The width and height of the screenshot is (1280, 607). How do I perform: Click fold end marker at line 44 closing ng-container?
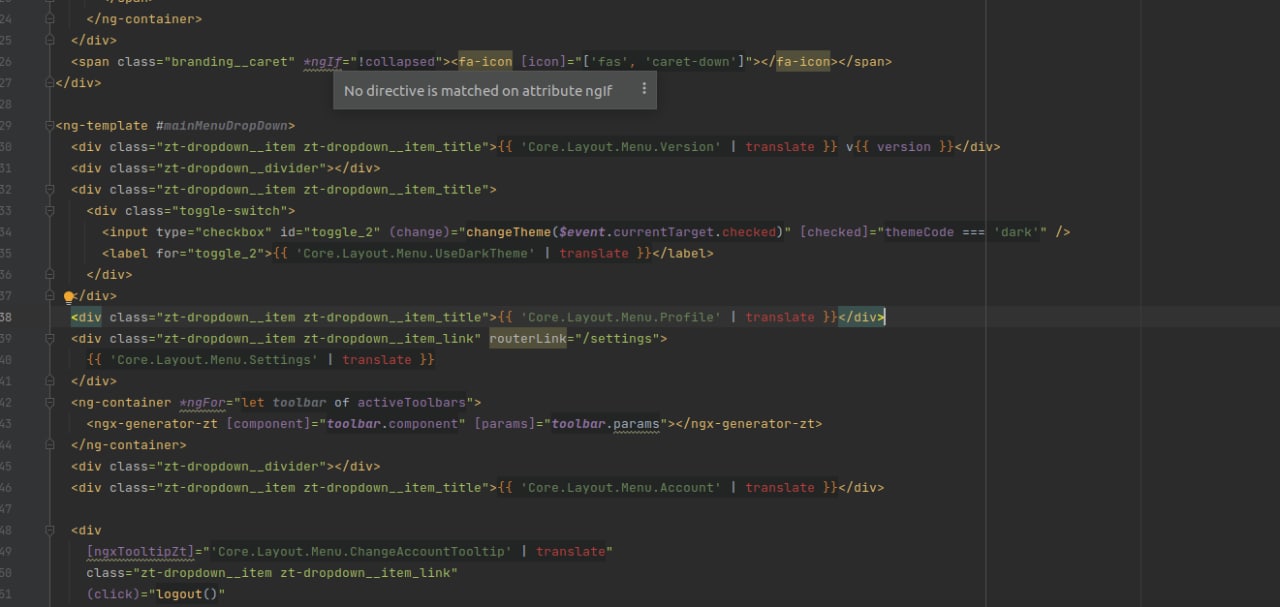[49, 445]
